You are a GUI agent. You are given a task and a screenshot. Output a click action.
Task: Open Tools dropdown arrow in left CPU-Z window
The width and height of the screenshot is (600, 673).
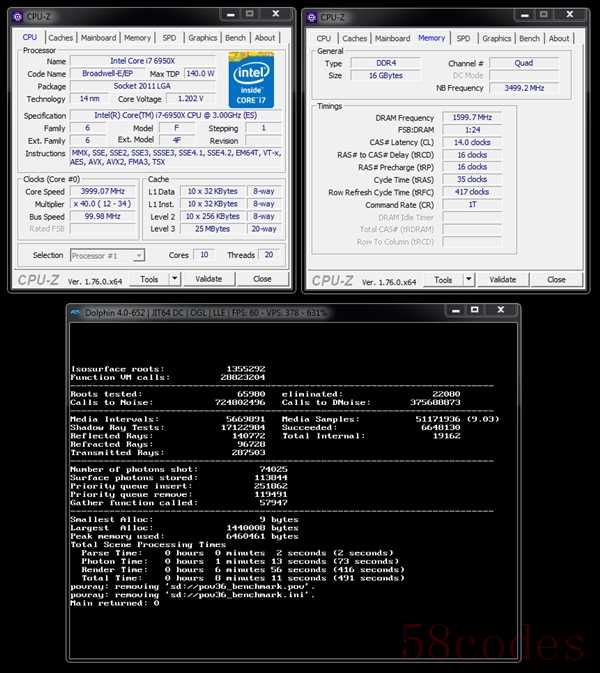(174, 279)
